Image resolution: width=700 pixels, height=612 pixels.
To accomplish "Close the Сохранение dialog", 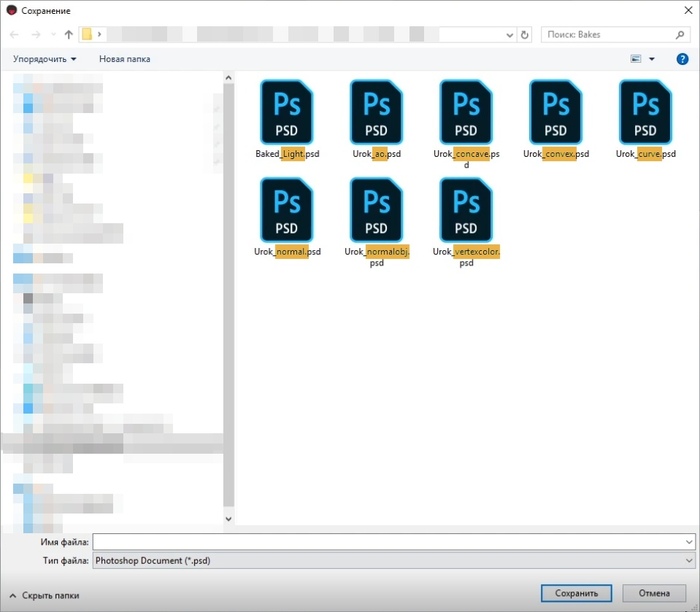I will click(x=688, y=10).
